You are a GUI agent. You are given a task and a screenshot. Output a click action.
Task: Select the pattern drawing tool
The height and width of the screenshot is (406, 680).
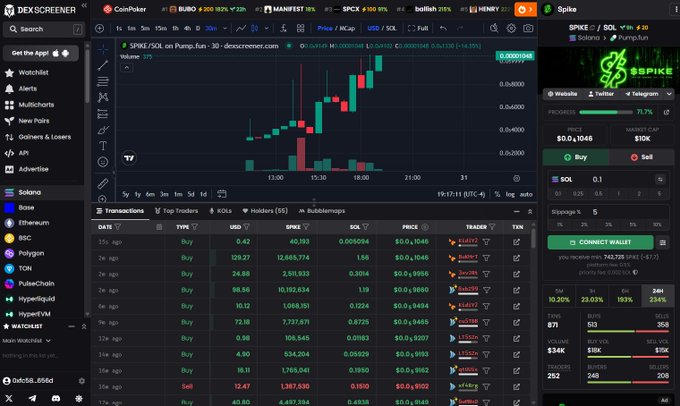click(x=103, y=97)
